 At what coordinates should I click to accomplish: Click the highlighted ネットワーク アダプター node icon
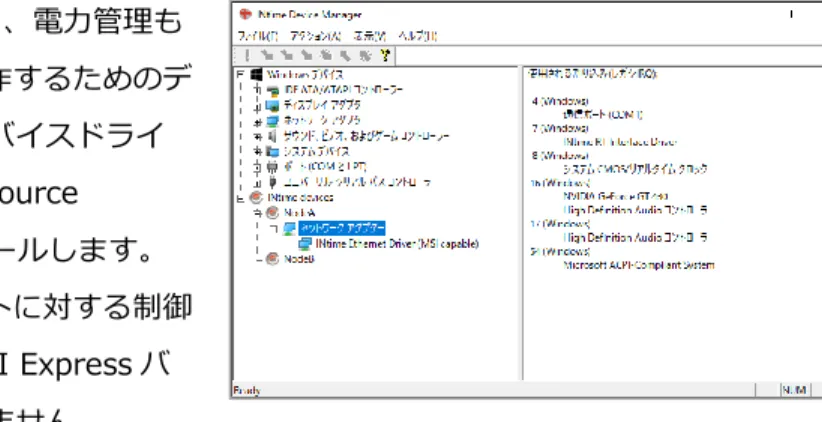click(x=289, y=228)
